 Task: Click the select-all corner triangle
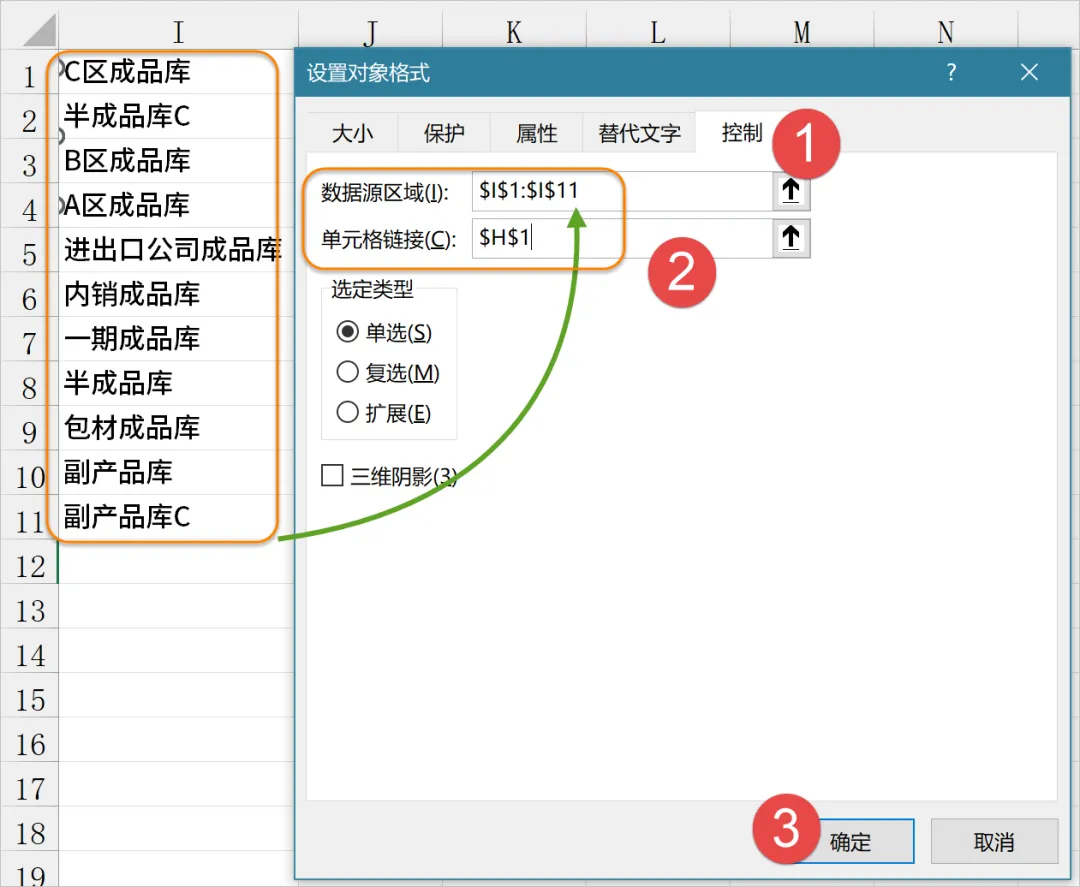(38, 31)
